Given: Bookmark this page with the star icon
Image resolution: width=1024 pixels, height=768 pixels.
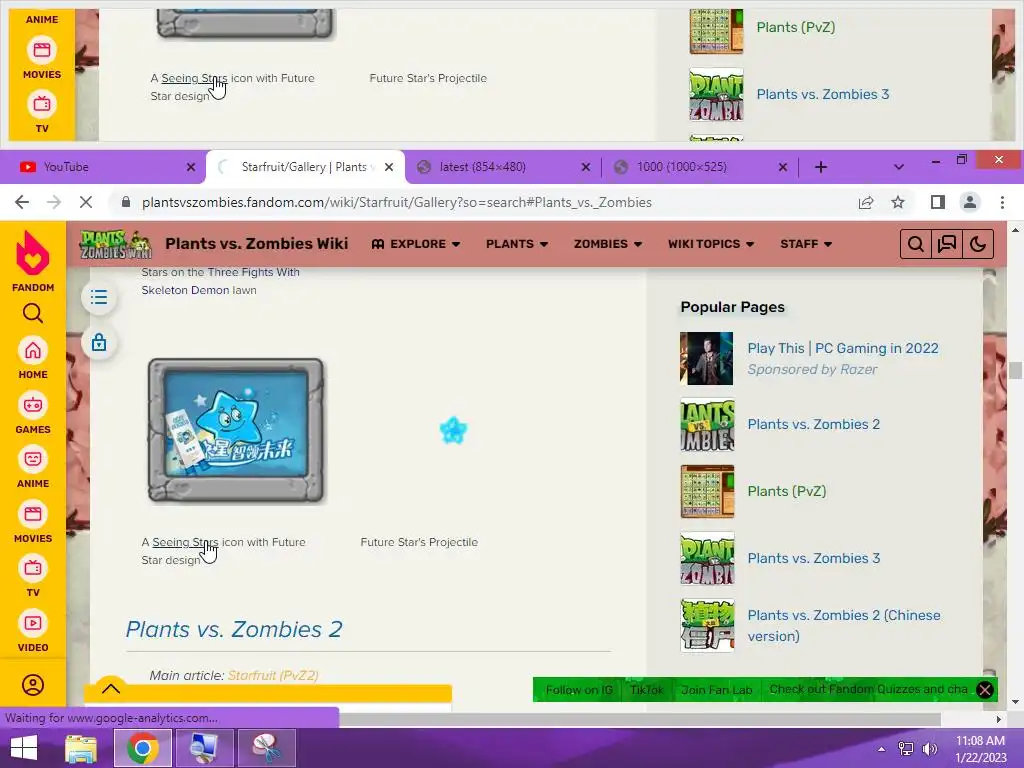Looking at the screenshot, I should 898,202.
